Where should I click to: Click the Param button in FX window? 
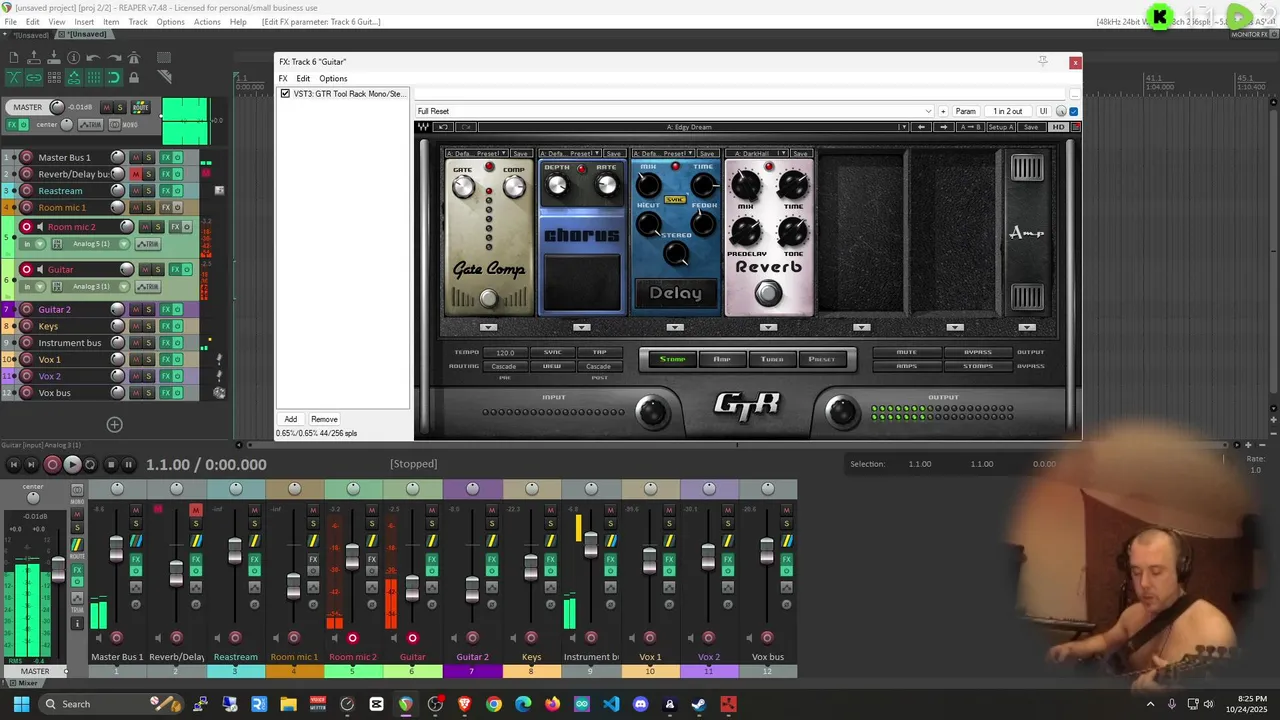(x=965, y=111)
